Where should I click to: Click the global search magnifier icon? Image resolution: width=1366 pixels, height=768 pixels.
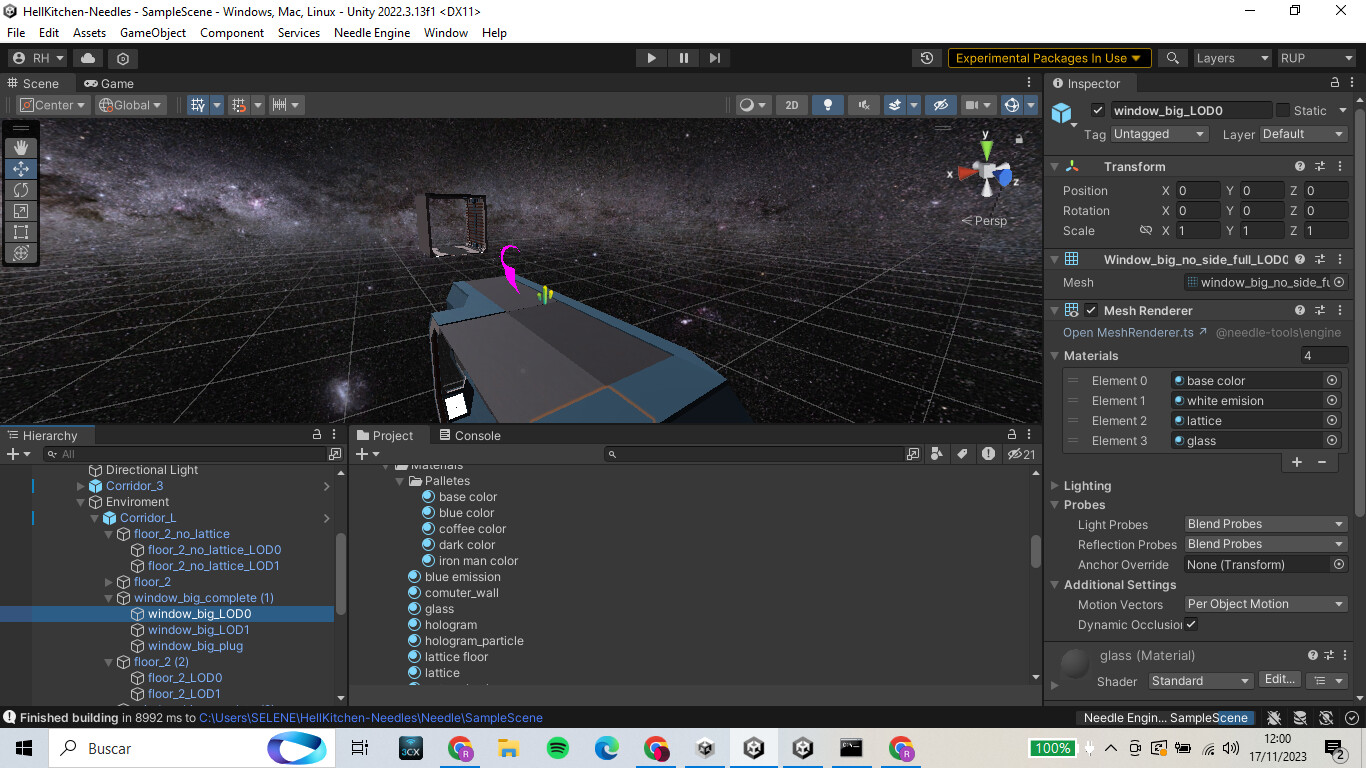tap(1172, 58)
